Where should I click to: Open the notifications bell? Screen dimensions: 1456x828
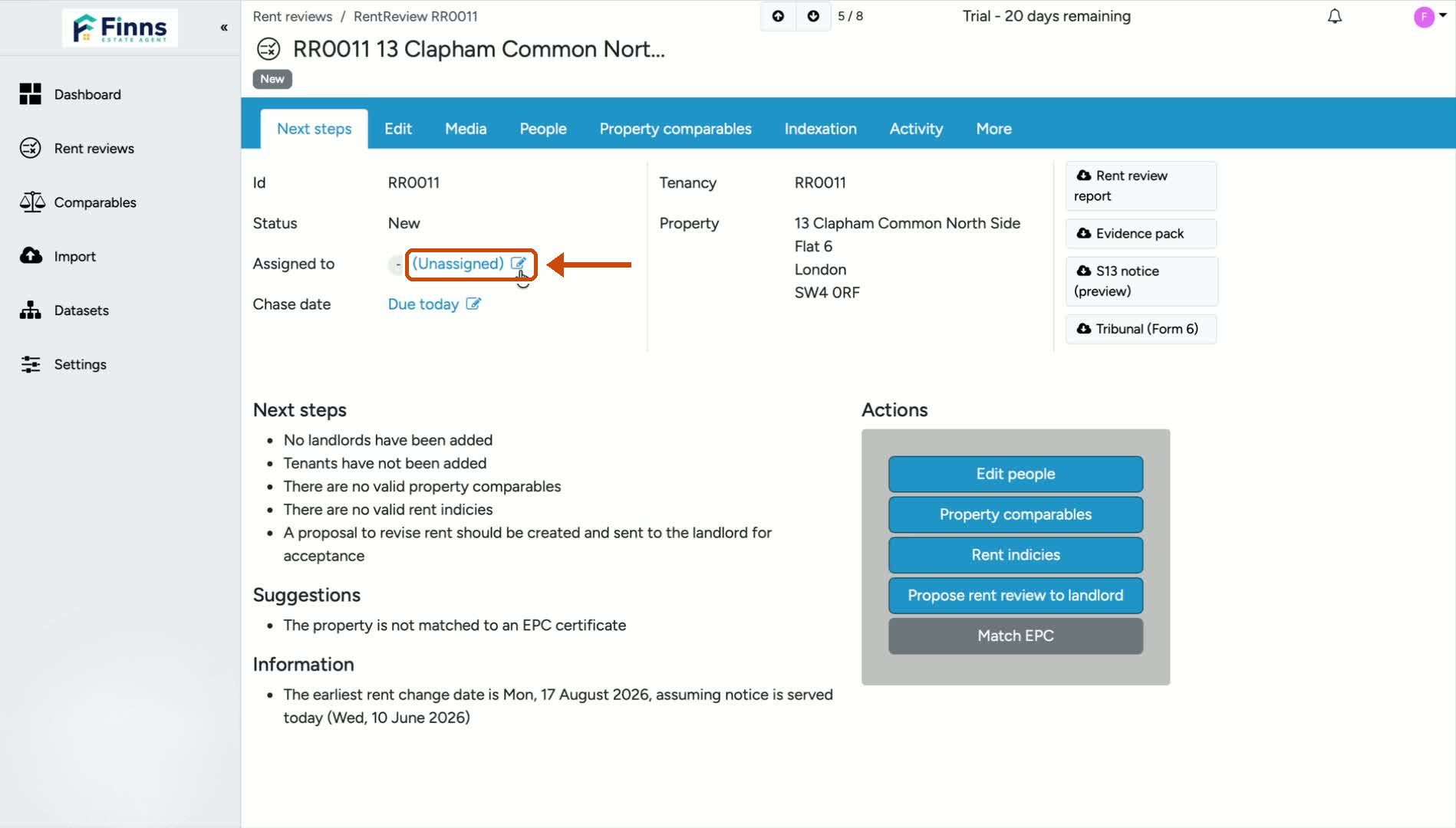point(1335,16)
